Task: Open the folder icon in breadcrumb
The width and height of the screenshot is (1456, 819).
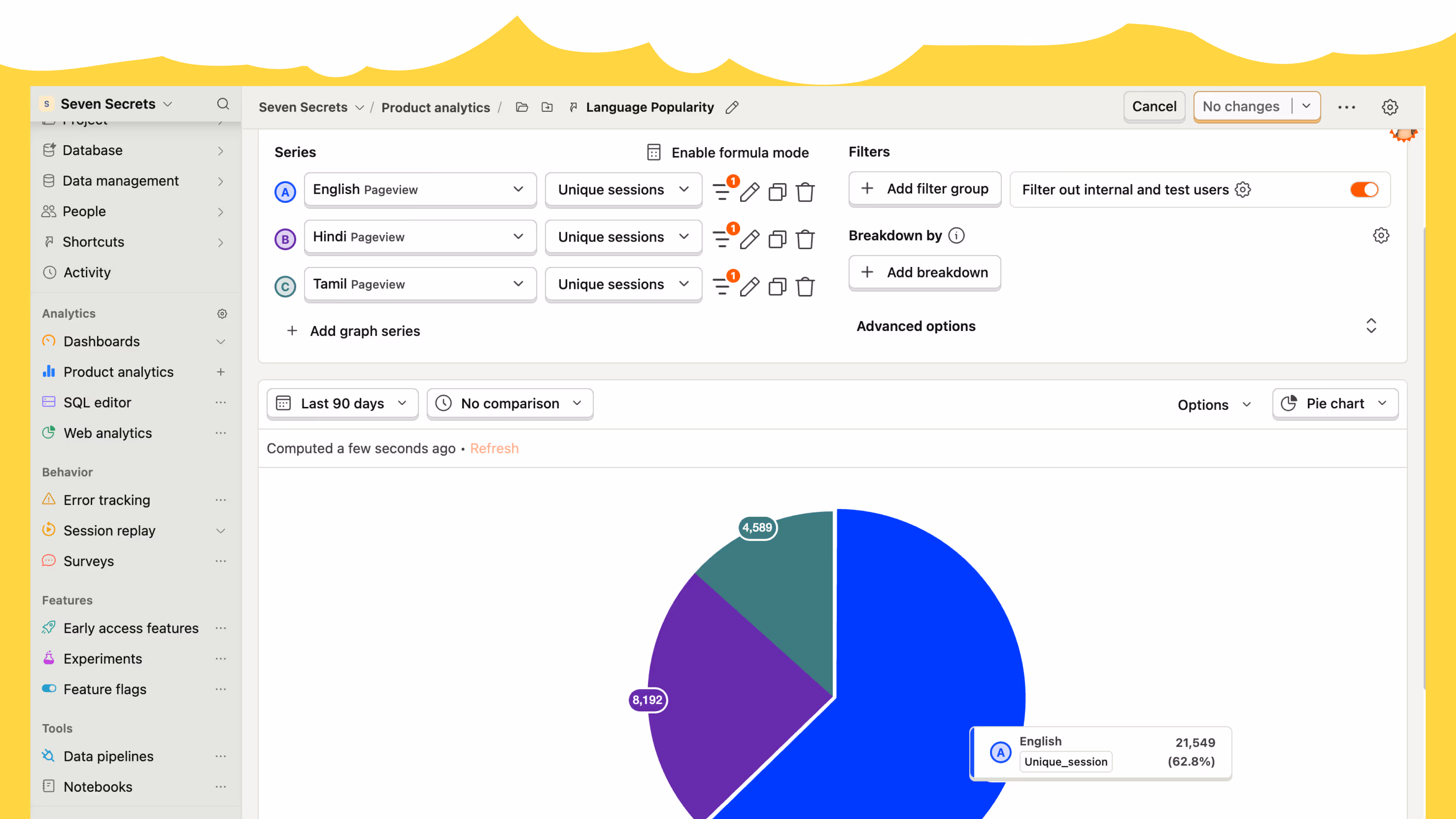Action: 522,107
